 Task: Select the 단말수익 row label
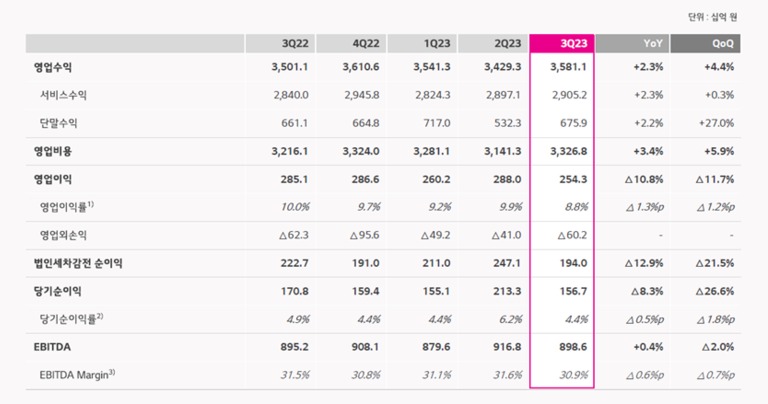60,122
